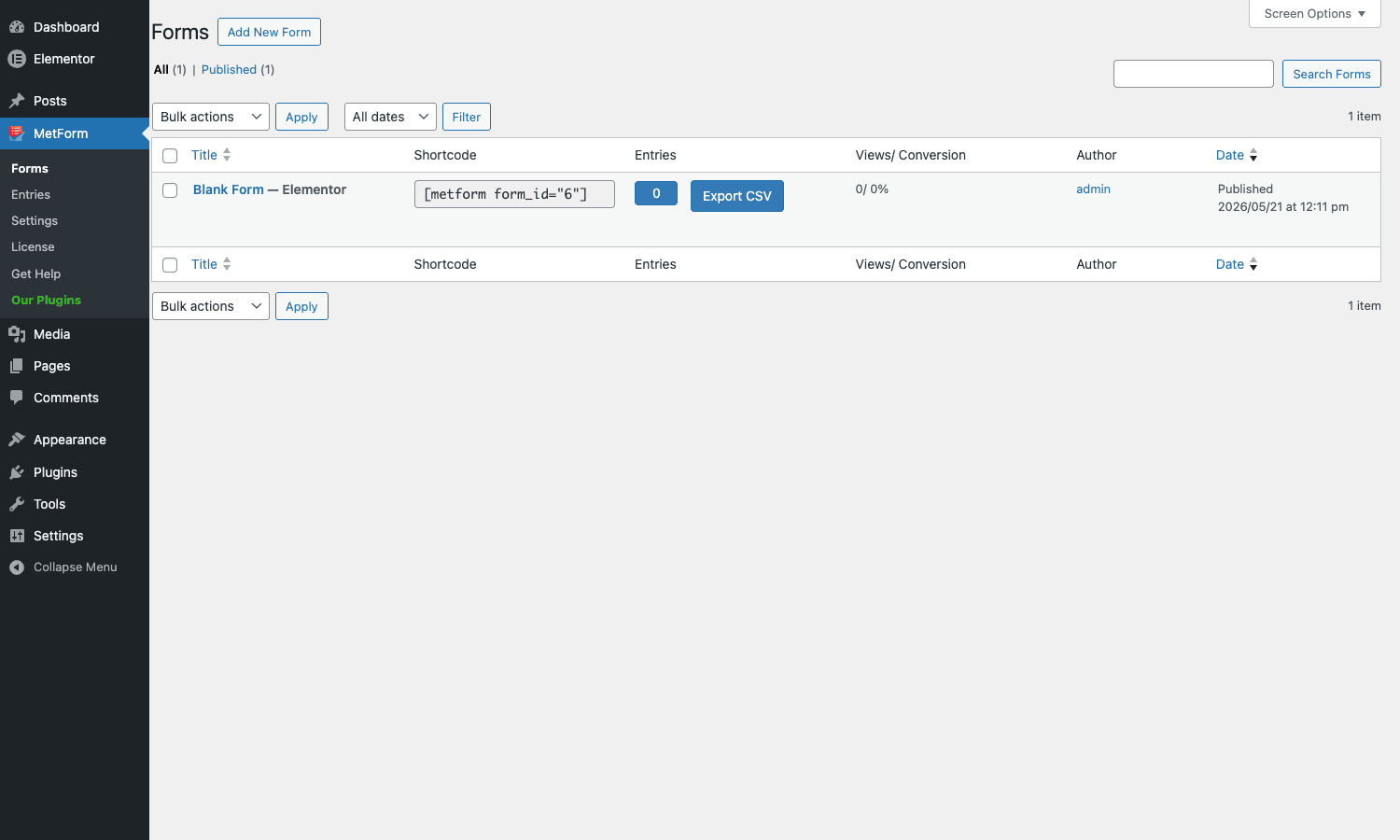The width and height of the screenshot is (1400, 840).
Task: Open Tools menu label
Action: [x=49, y=504]
